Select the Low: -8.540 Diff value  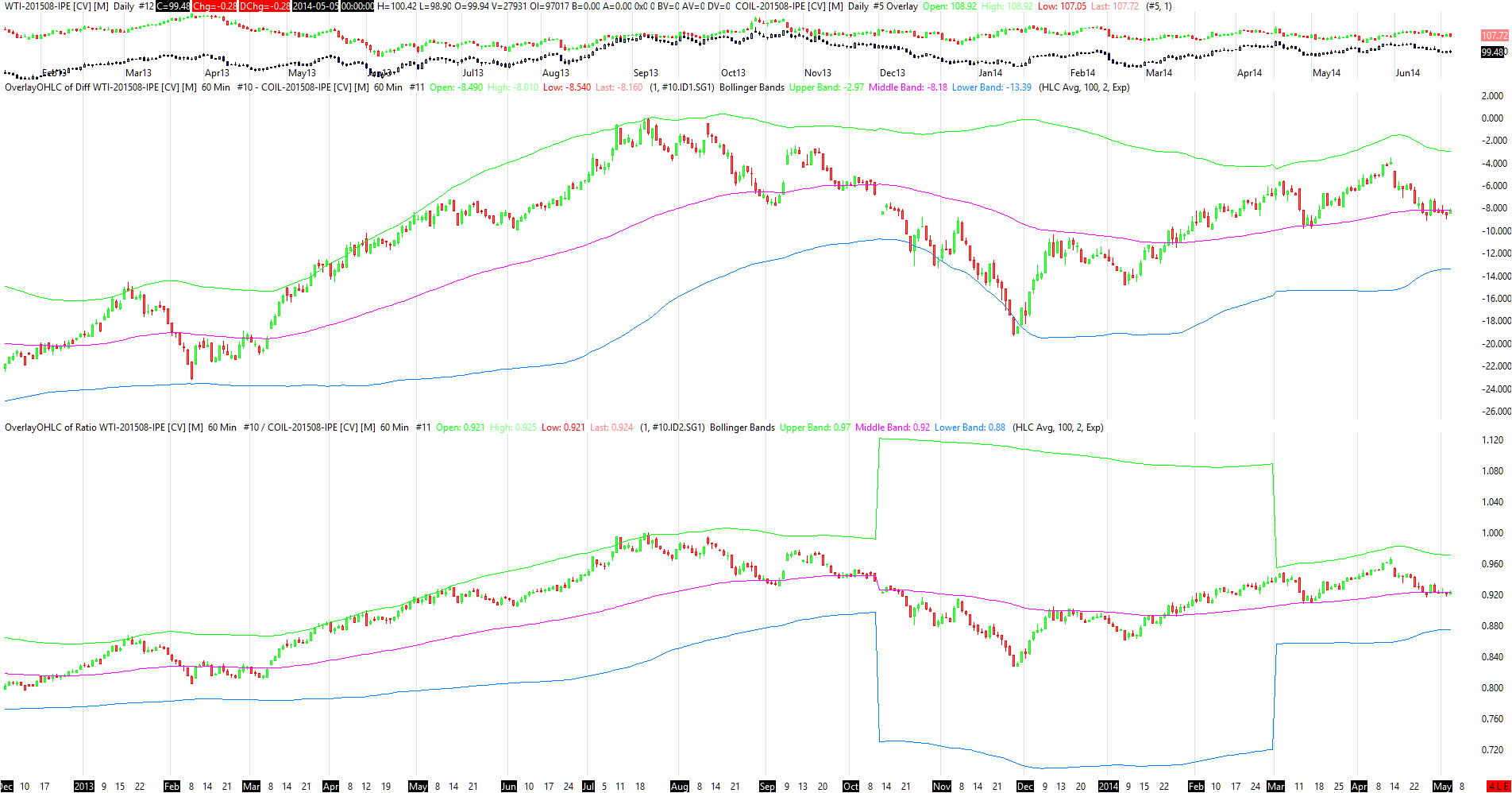coord(567,87)
